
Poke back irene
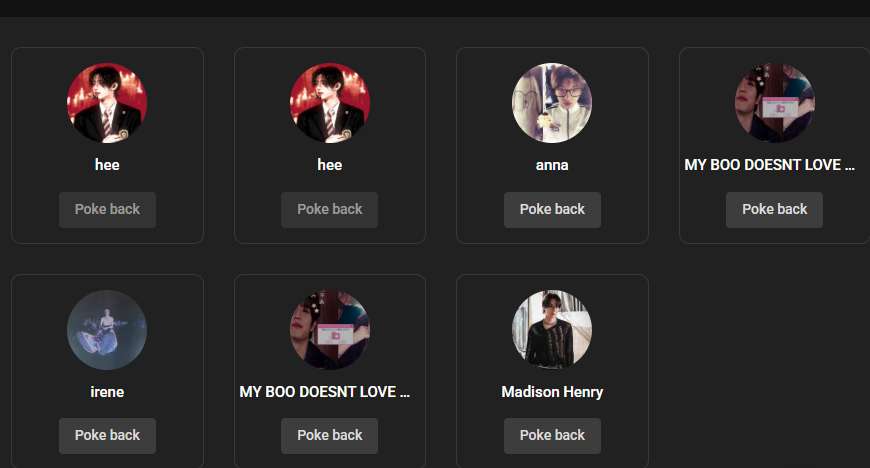[x=107, y=435]
